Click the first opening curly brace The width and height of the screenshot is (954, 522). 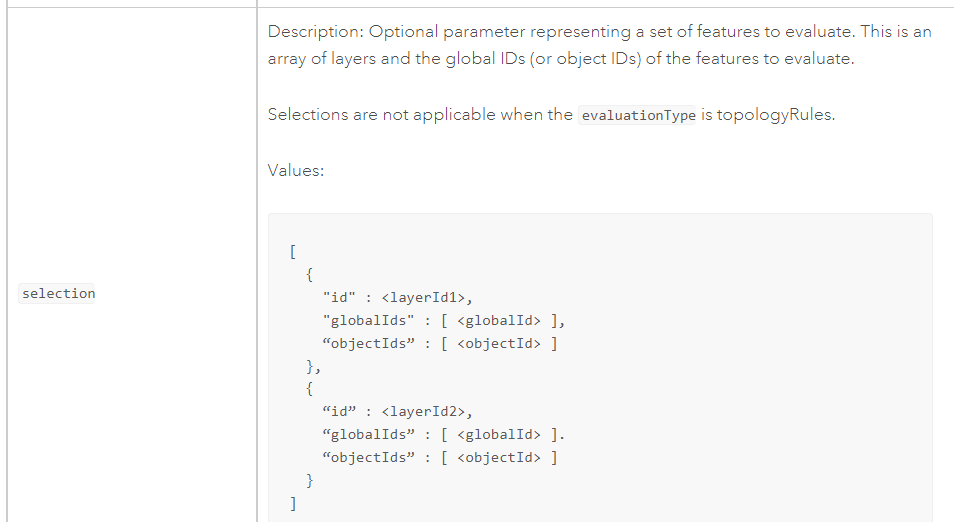pos(310,274)
